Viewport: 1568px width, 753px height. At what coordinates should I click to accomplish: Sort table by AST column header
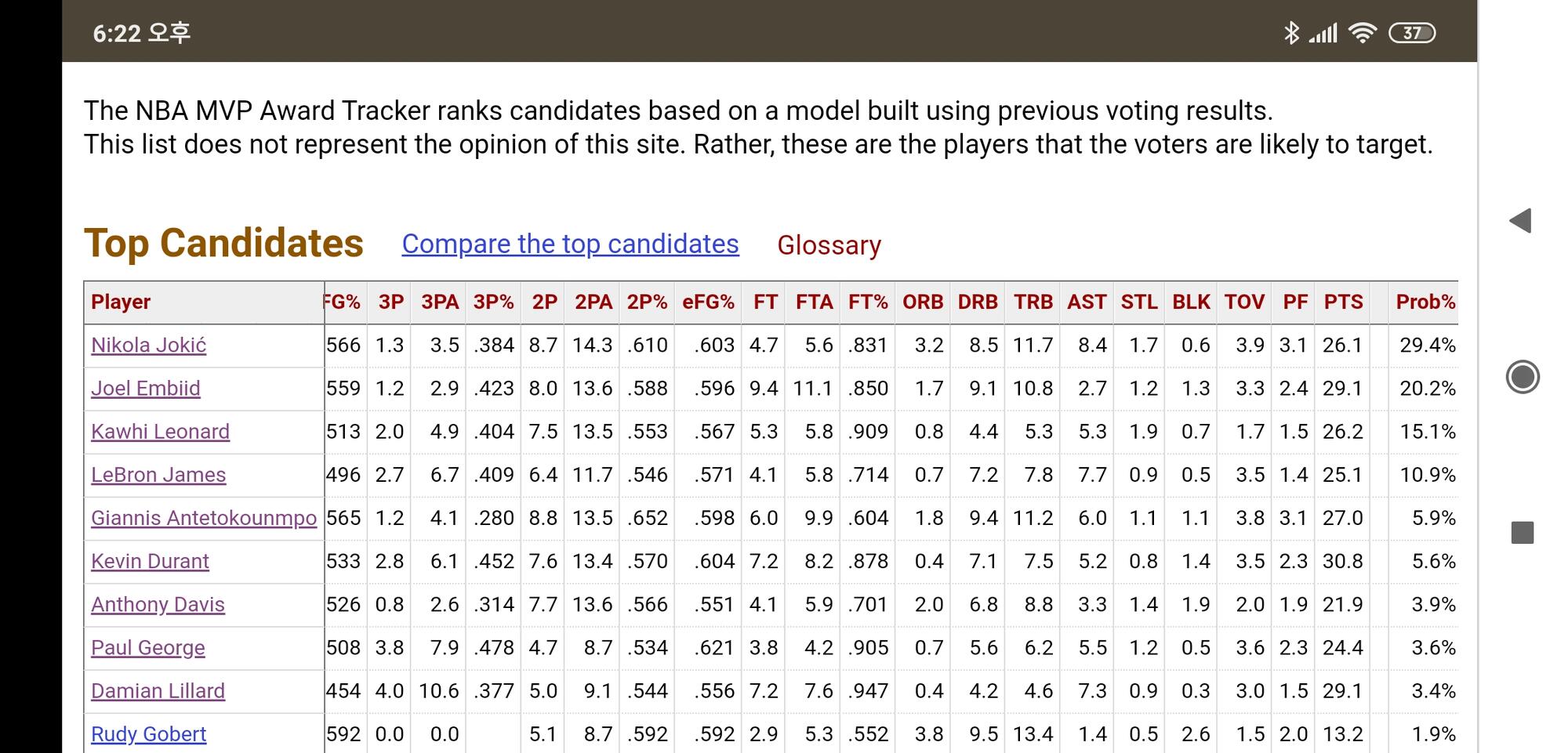click(1087, 302)
